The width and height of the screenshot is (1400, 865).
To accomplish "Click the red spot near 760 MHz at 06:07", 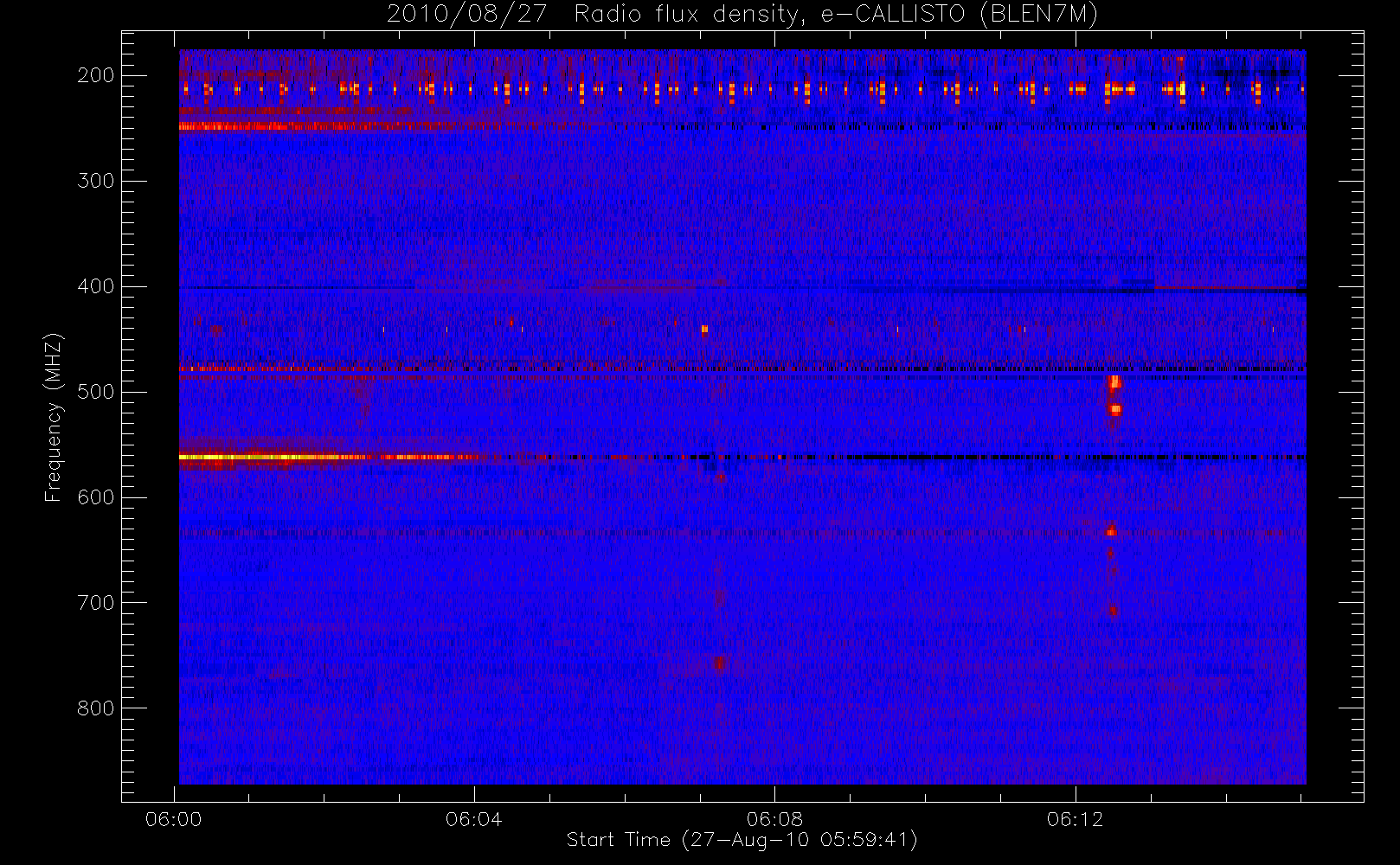I will pyautogui.click(x=720, y=663).
